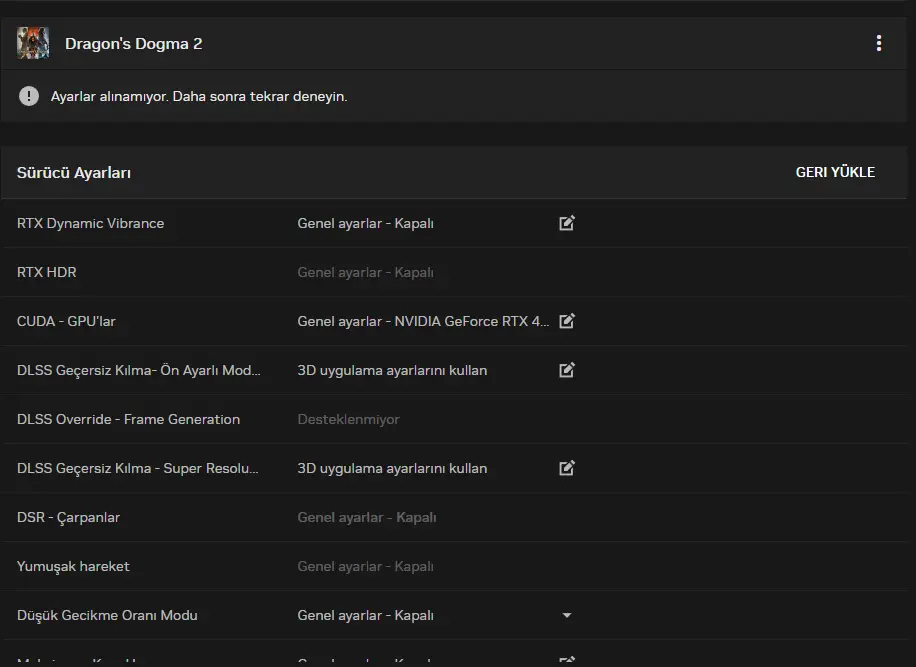
Task: Click the Ayarlar alınamıyor error message
Action: pos(199,96)
